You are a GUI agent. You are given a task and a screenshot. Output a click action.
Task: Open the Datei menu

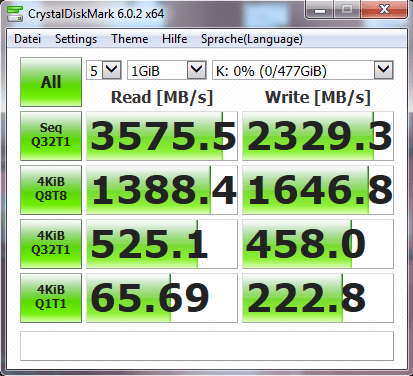point(27,39)
